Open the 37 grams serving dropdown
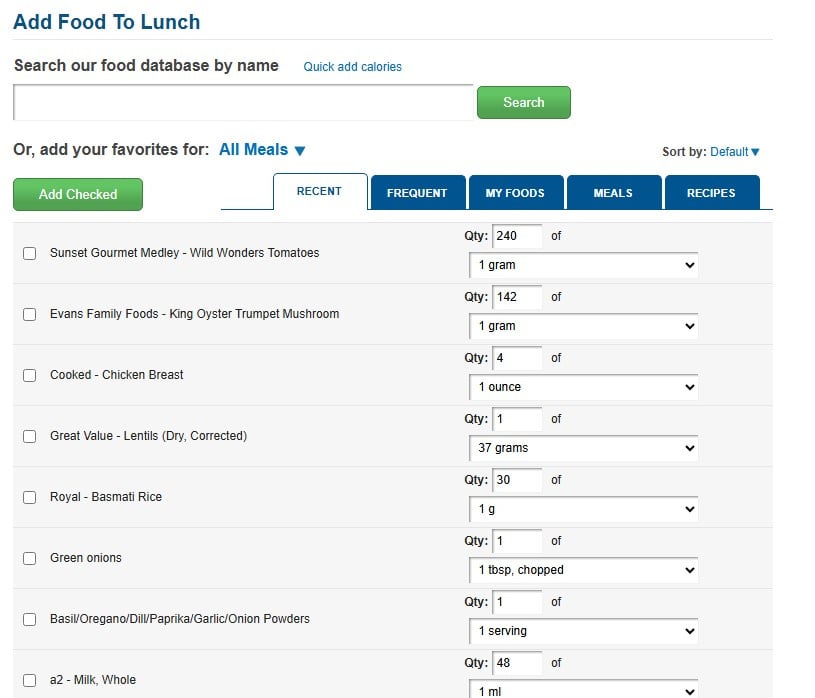 [x=583, y=448]
